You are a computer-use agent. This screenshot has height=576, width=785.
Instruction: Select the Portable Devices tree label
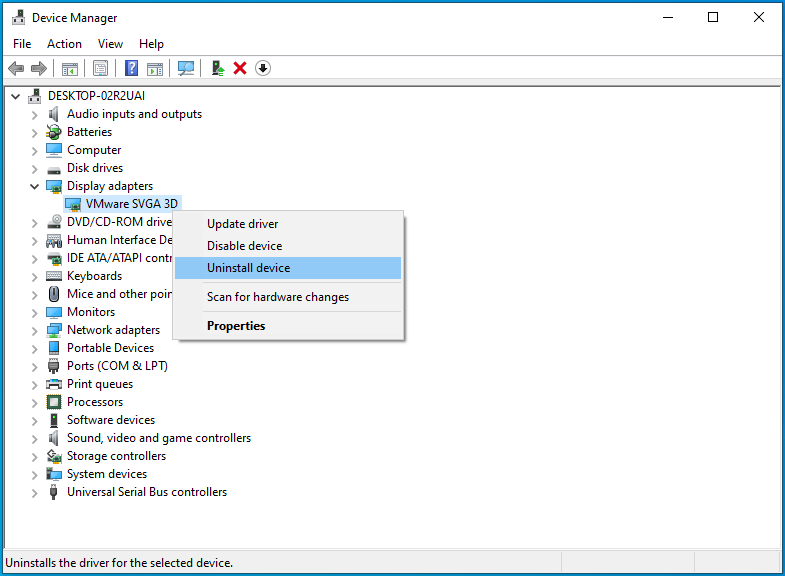click(111, 348)
